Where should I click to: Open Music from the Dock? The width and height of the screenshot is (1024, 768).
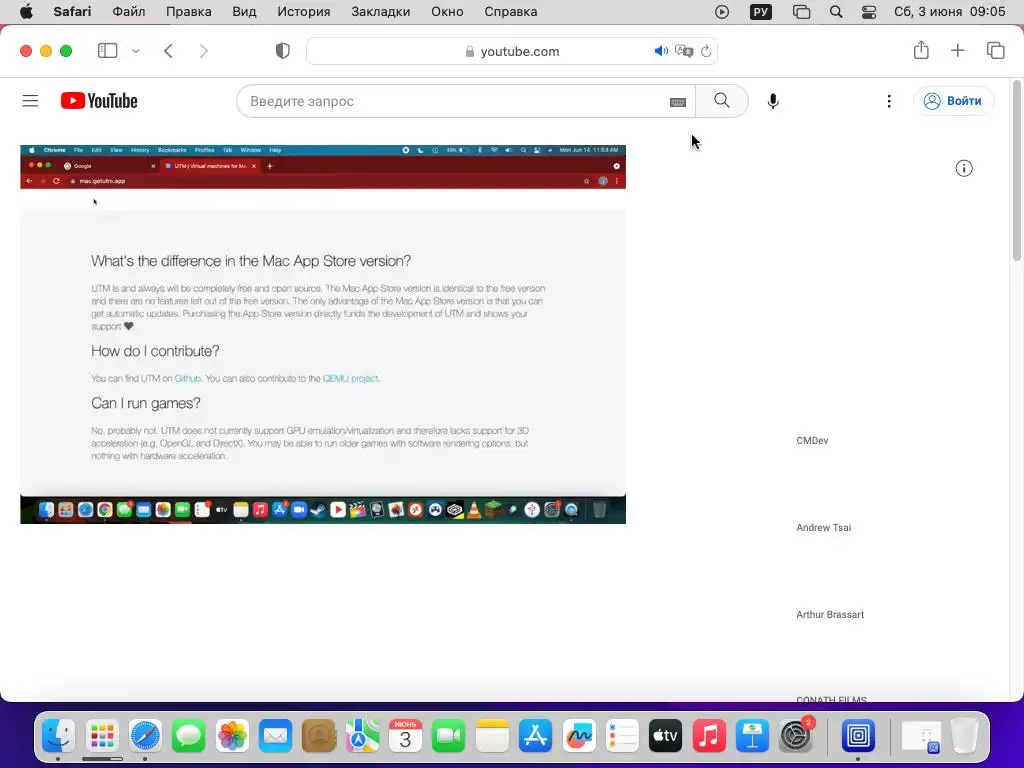[x=709, y=737]
